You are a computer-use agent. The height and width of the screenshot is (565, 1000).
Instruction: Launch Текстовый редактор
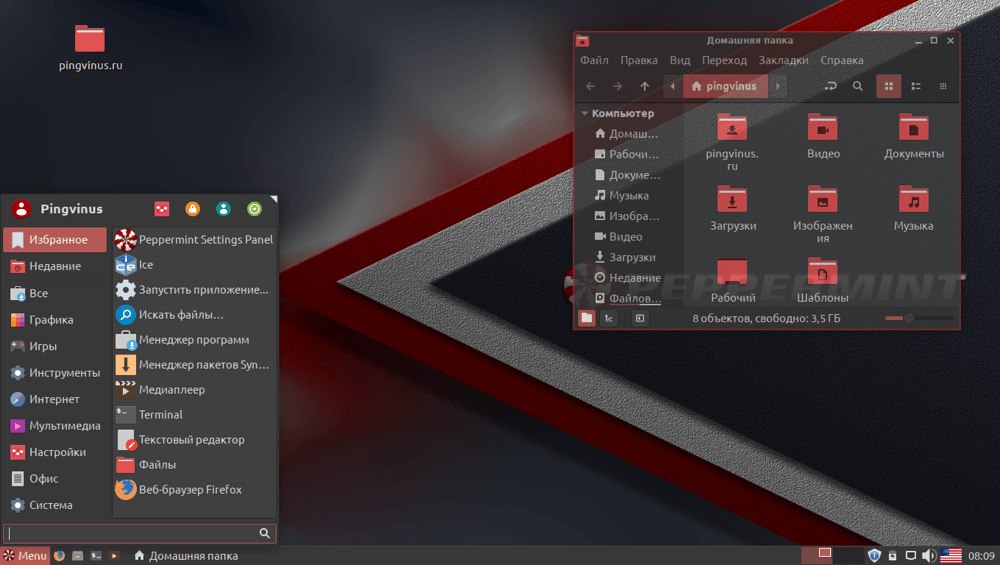(x=195, y=439)
